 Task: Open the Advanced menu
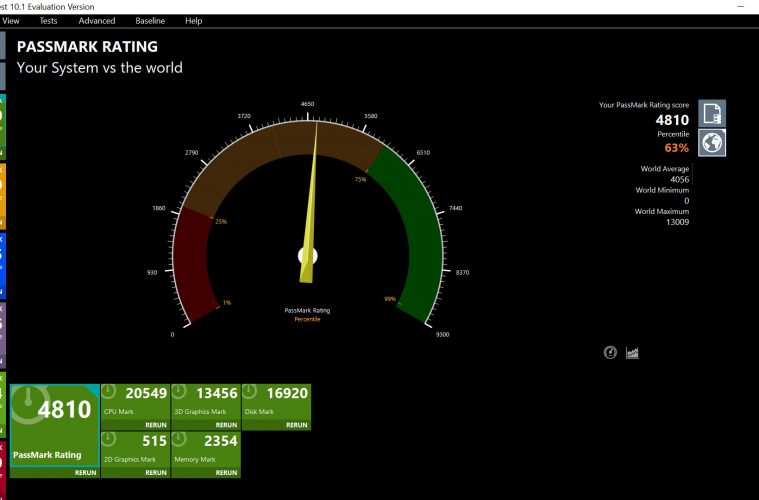click(97, 21)
